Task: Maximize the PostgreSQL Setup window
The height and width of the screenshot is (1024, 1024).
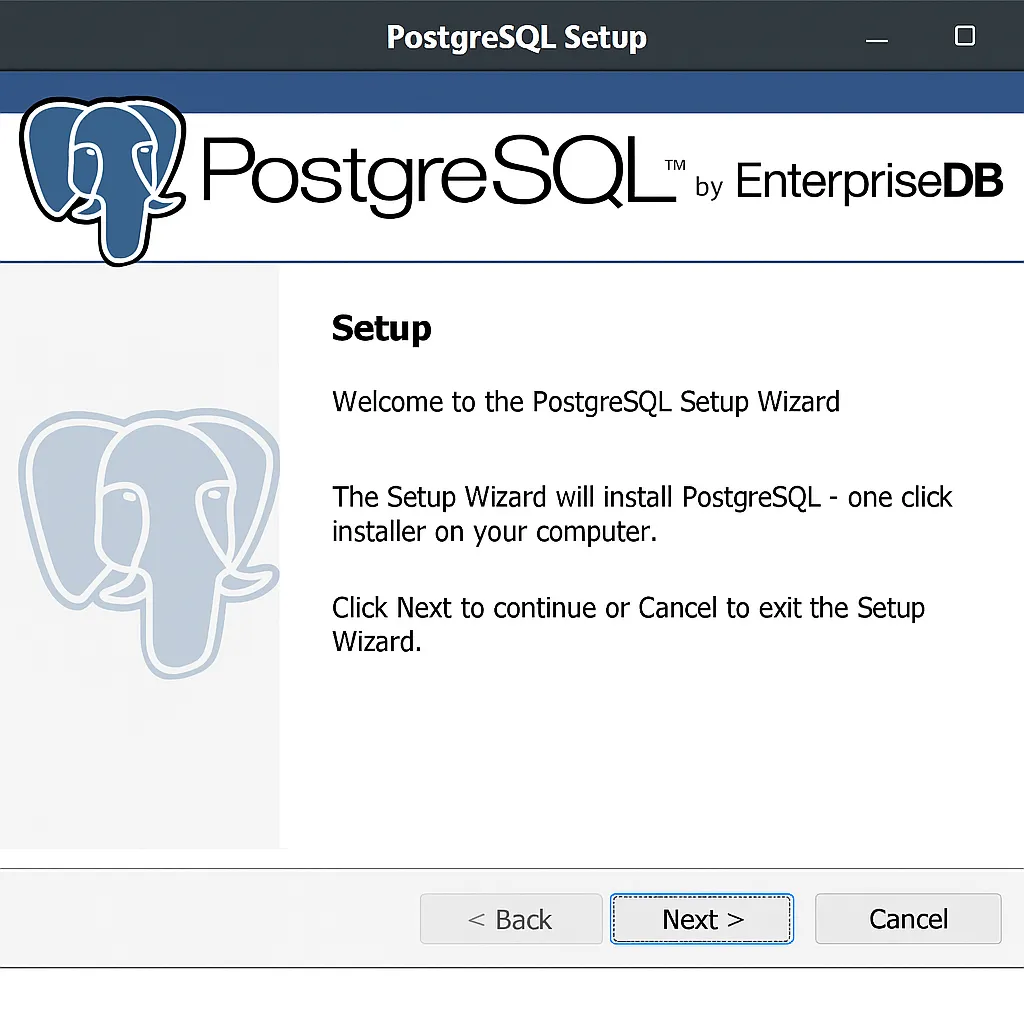Action: (x=965, y=35)
